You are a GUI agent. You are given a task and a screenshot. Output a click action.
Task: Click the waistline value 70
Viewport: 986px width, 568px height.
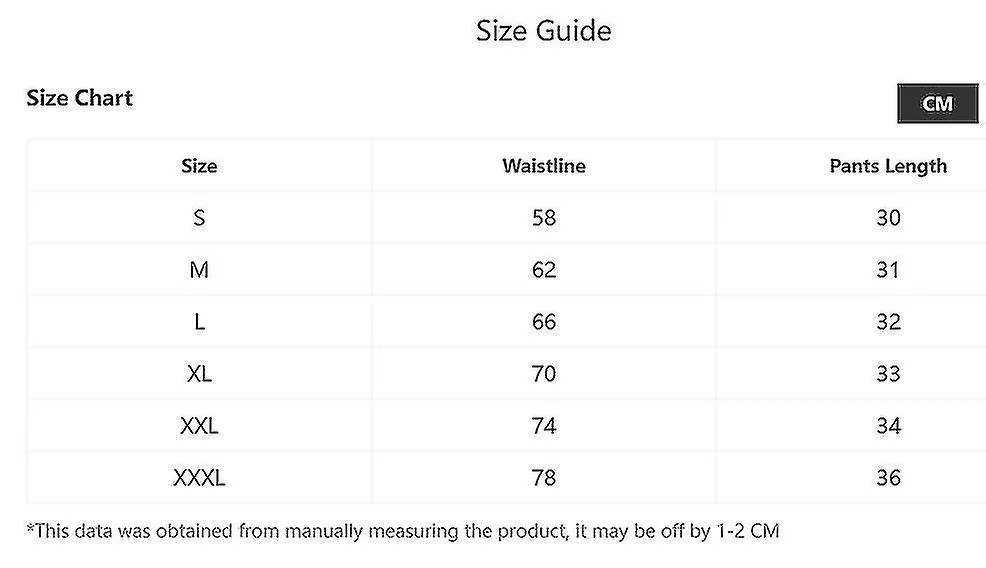[x=544, y=374]
